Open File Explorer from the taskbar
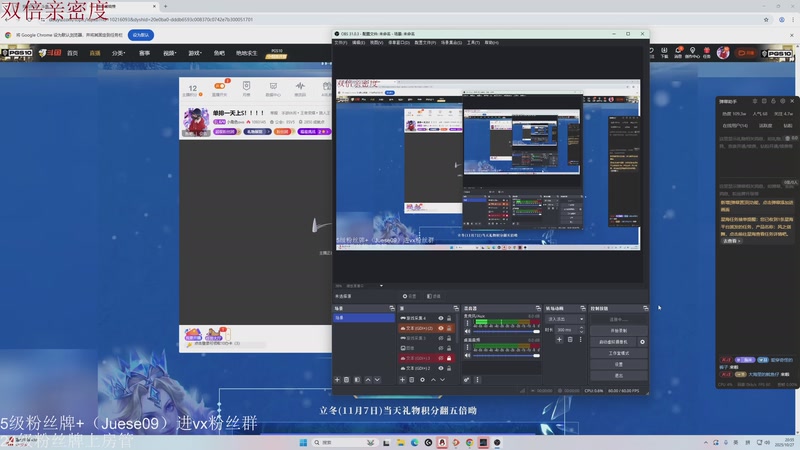Image resolution: width=800 pixels, height=450 pixels. tap(401, 442)
